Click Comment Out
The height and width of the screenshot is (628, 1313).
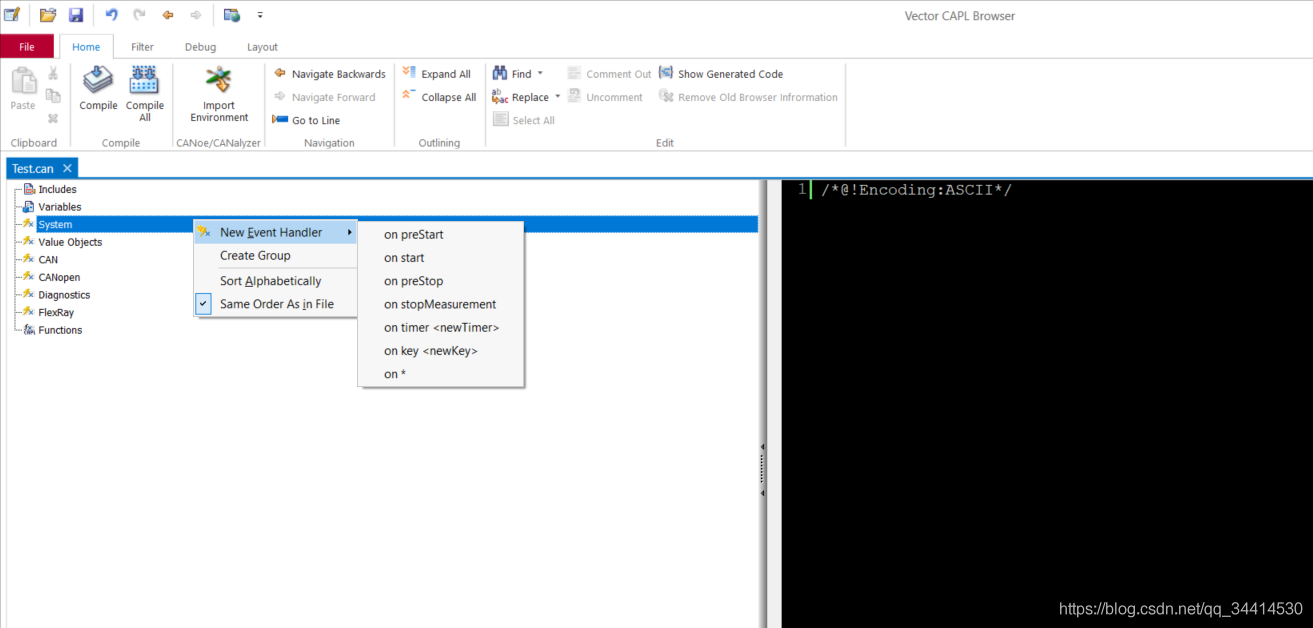pyautogui.click(x=609, y=74)
